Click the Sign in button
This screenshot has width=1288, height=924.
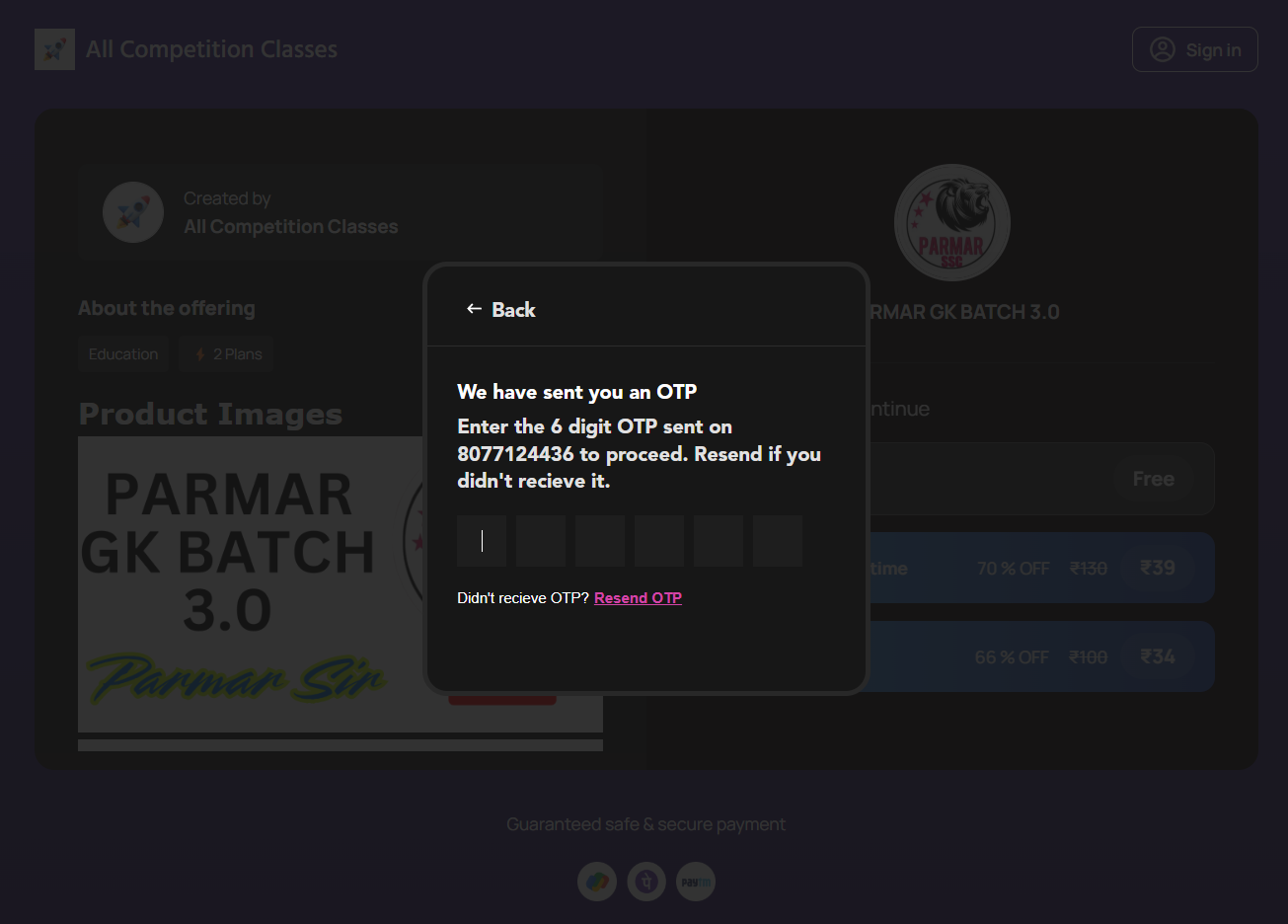1194,49
